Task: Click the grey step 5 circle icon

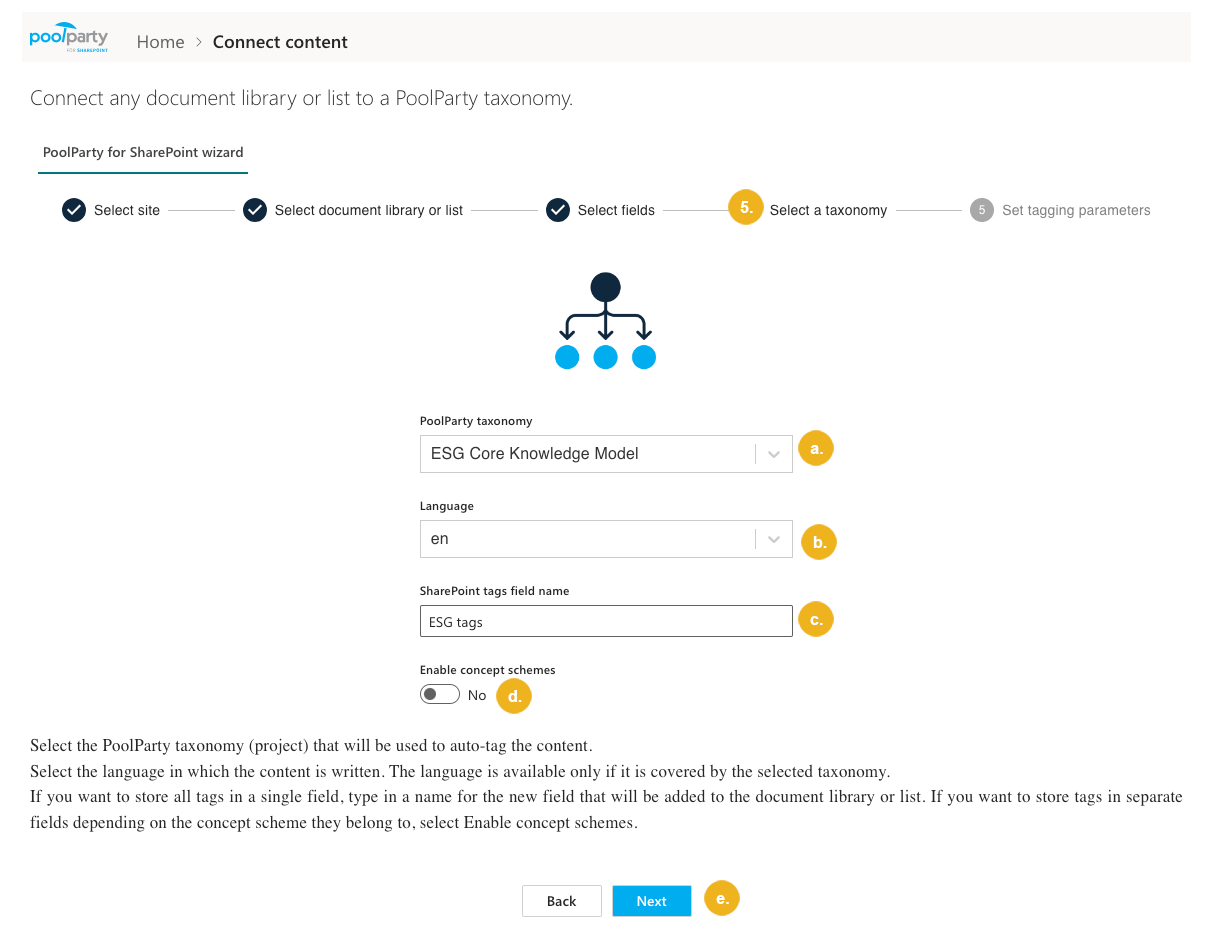Action: tap(981, 210)
